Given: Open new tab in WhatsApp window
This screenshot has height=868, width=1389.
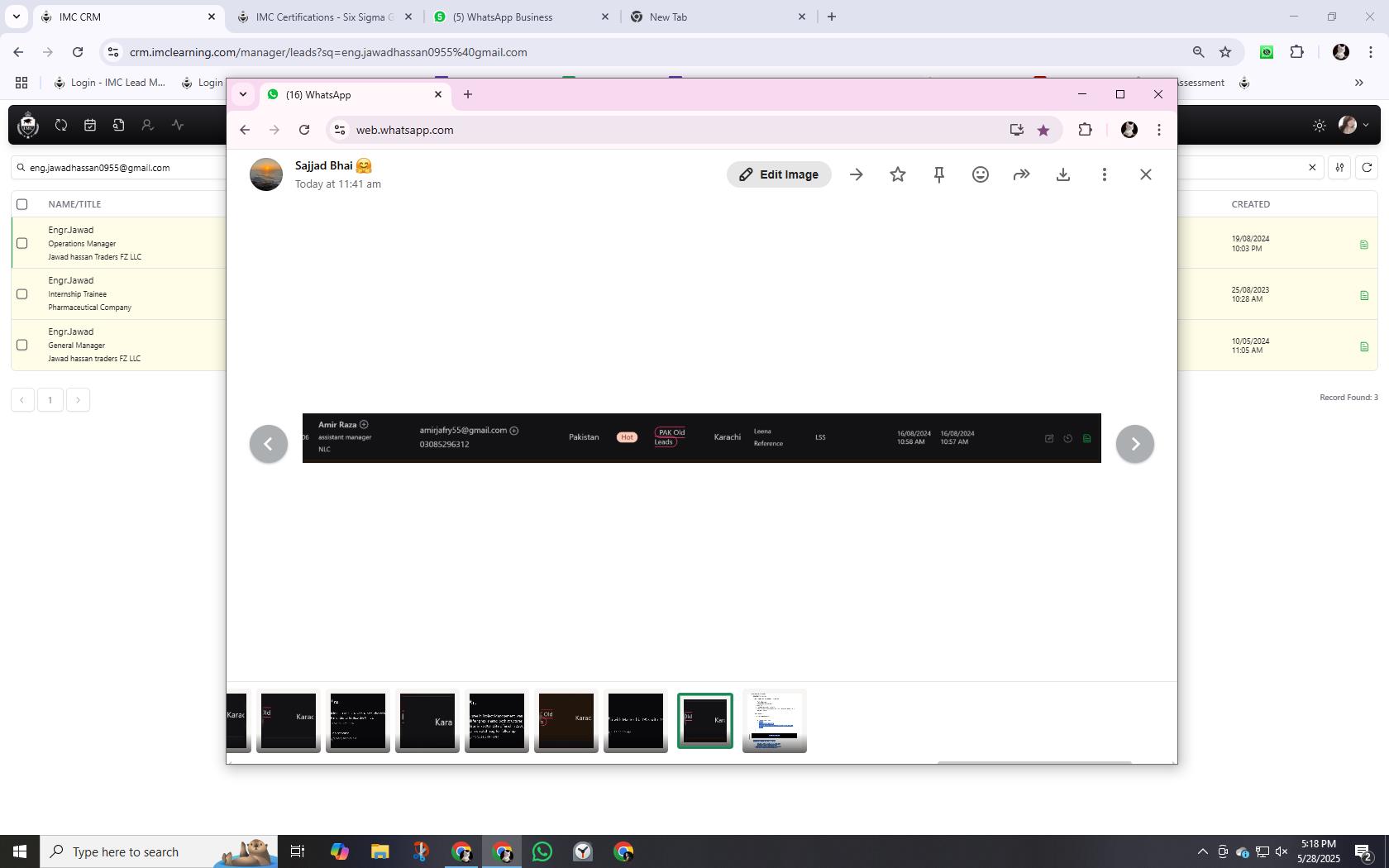Looking at the screenshot, I should pyautogui.click(x=468, y=94).
